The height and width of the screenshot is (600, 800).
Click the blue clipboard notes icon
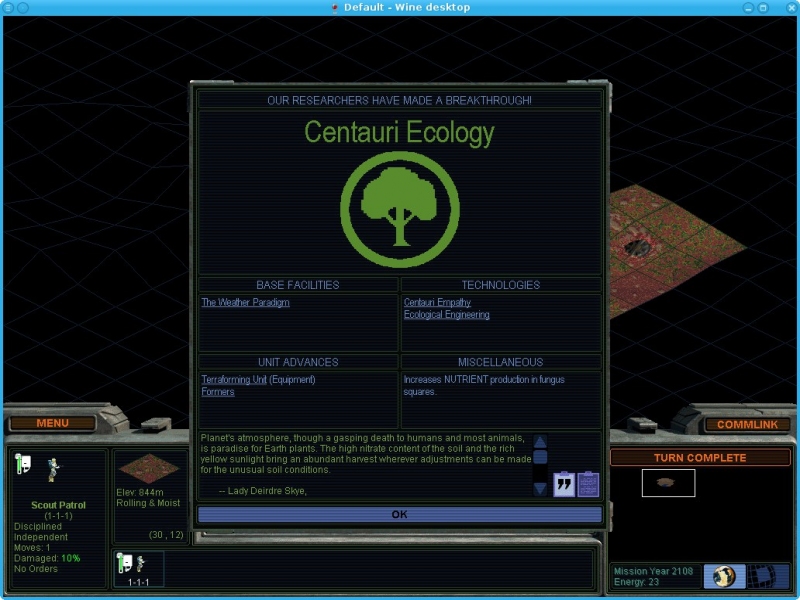[588, 484]
